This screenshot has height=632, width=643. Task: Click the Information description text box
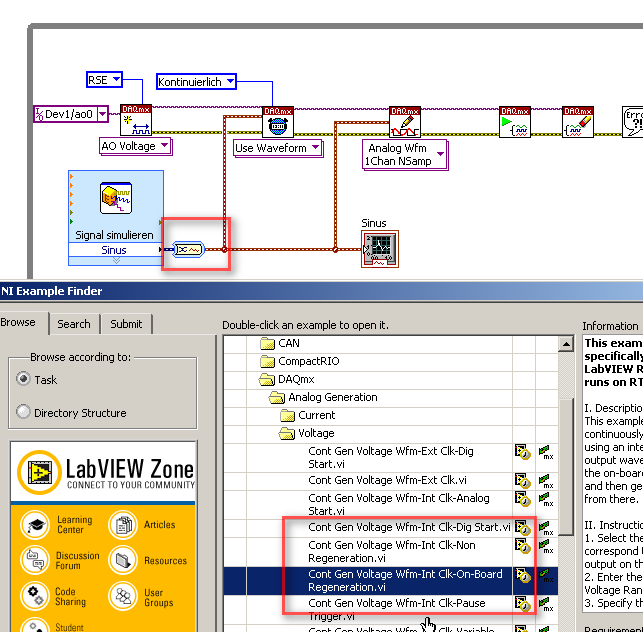pyautogui.click(x=613, y=473)
